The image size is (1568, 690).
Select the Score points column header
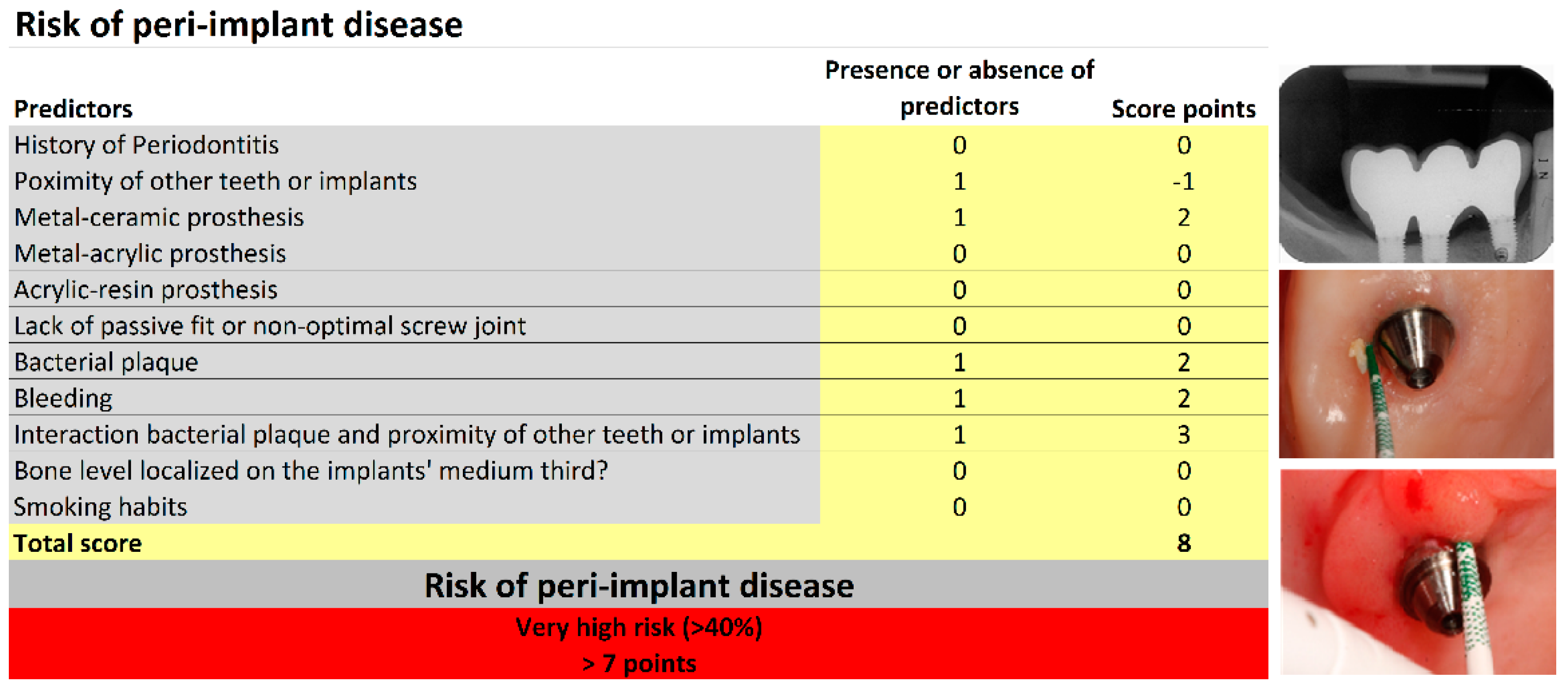[1183, 109]
